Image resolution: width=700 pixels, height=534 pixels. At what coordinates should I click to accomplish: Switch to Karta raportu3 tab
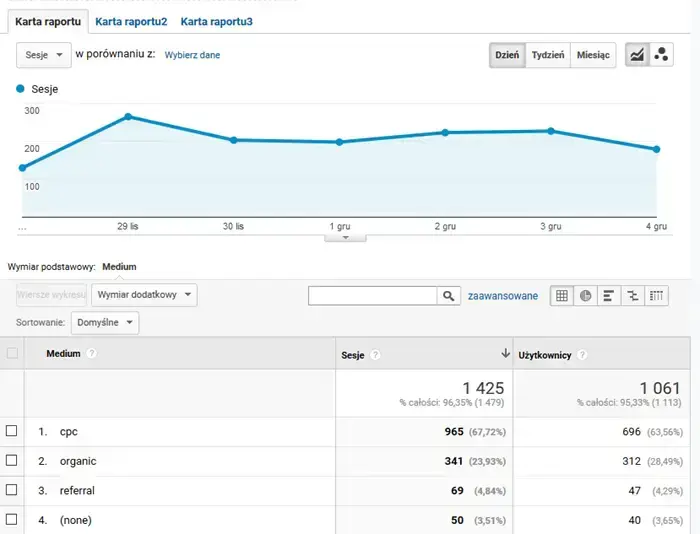point(216,21)
